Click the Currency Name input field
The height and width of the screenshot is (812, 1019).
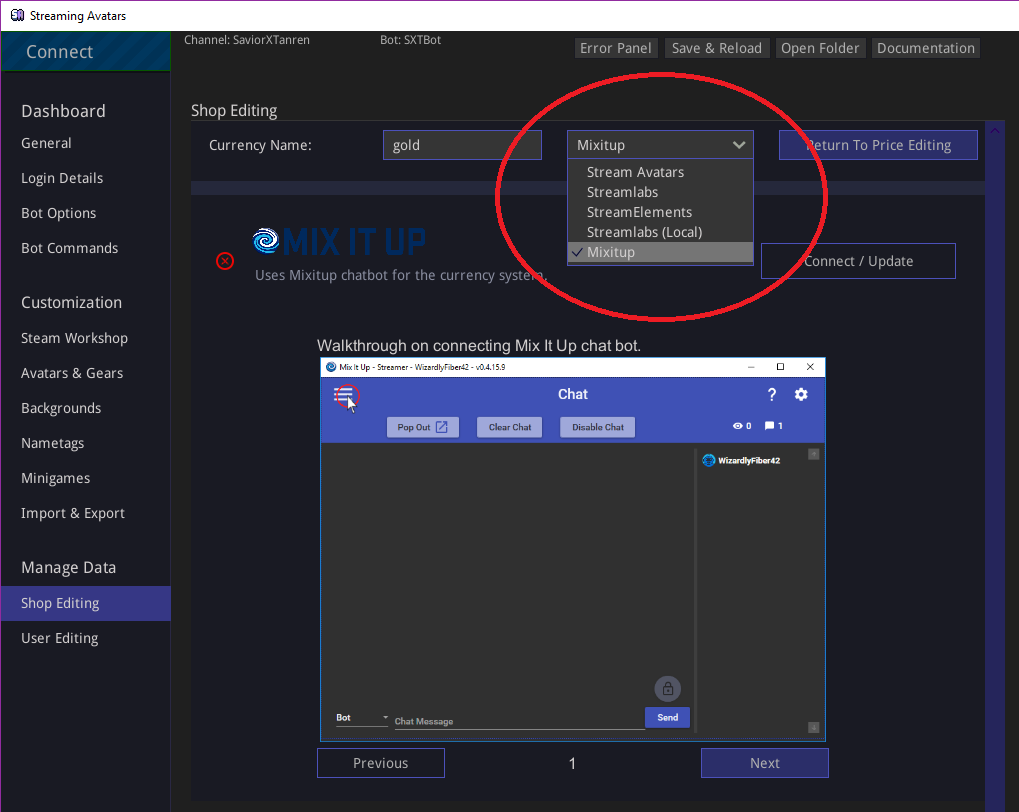(462, 145)
